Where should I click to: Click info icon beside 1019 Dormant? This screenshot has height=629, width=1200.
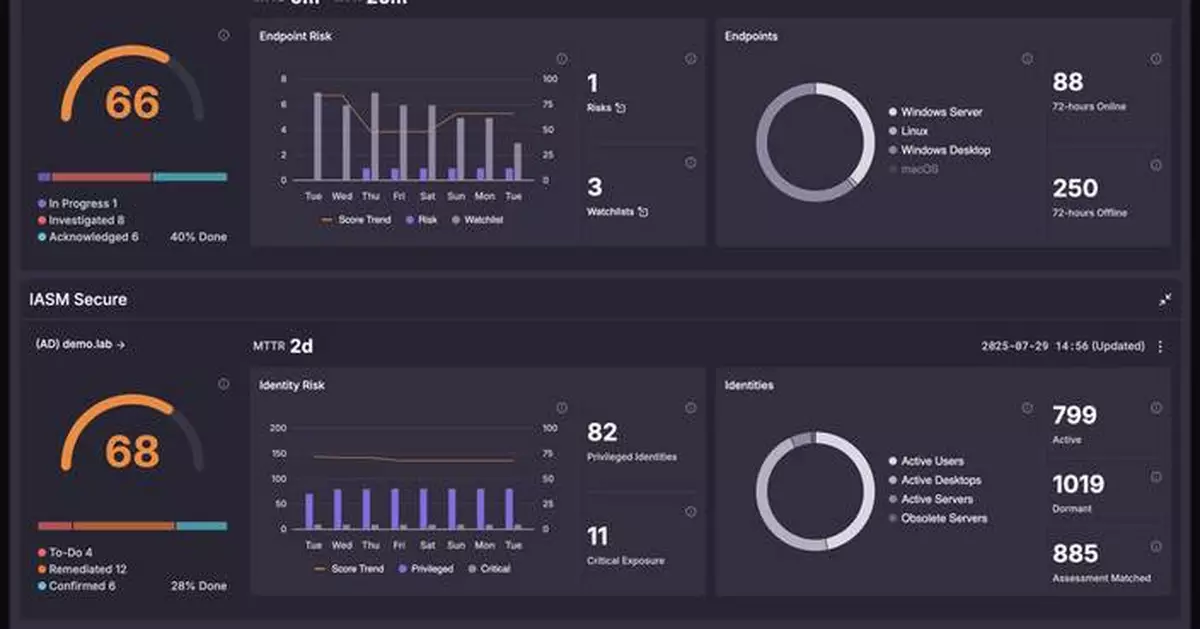(1156, 477)
